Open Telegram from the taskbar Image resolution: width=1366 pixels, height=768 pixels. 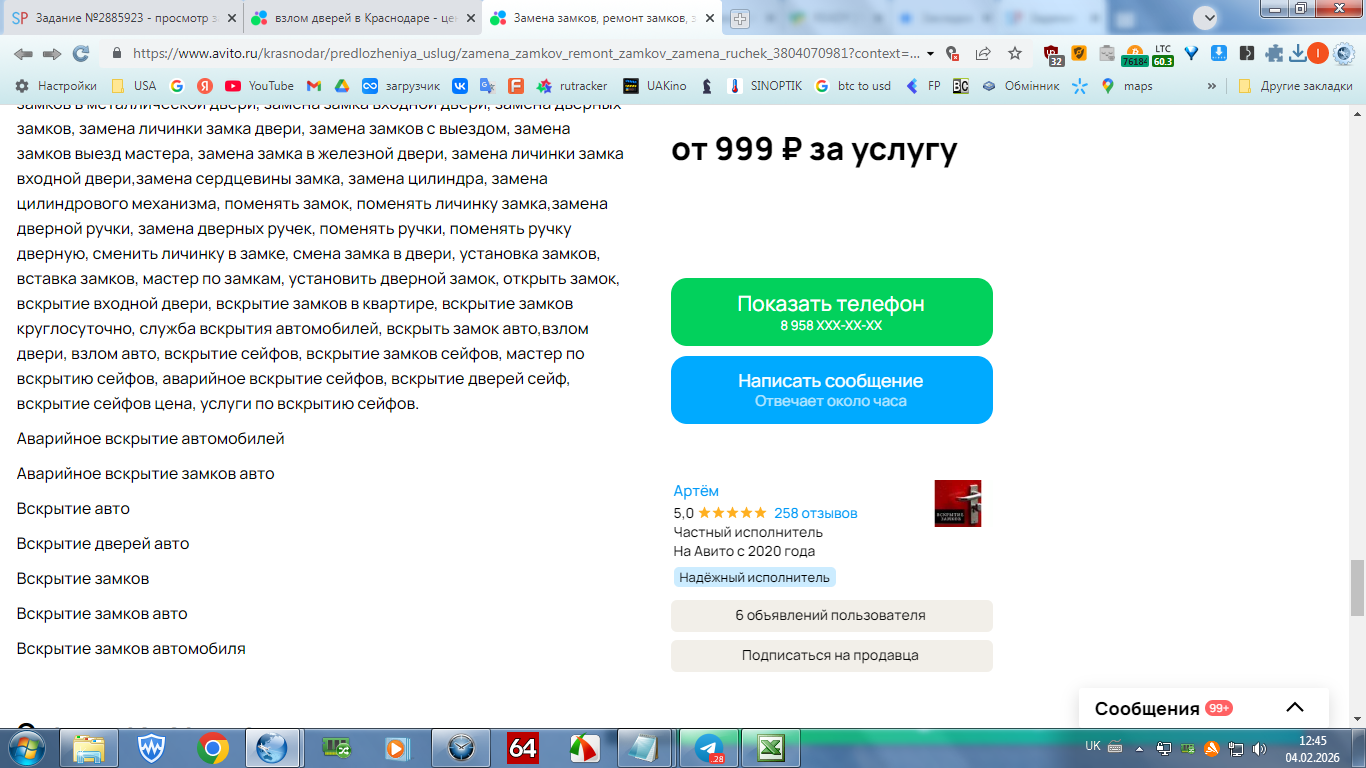click(x=710, y=748)
